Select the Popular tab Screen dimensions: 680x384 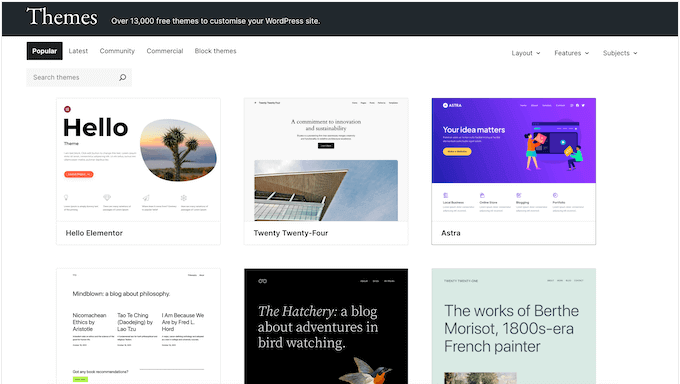[x=44, y=51]
